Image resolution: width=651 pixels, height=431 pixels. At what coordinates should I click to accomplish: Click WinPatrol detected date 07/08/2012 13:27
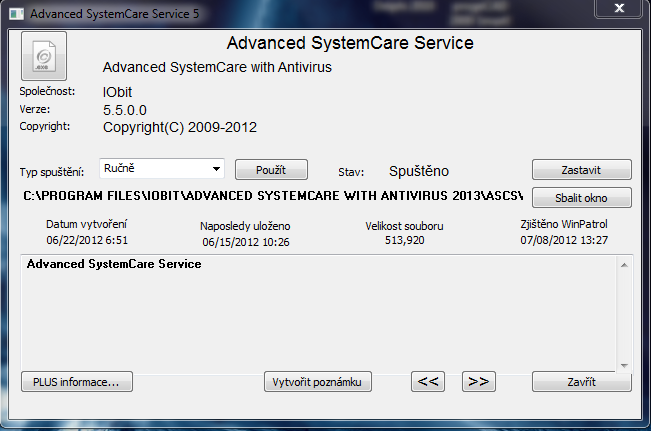click(564, 240)
